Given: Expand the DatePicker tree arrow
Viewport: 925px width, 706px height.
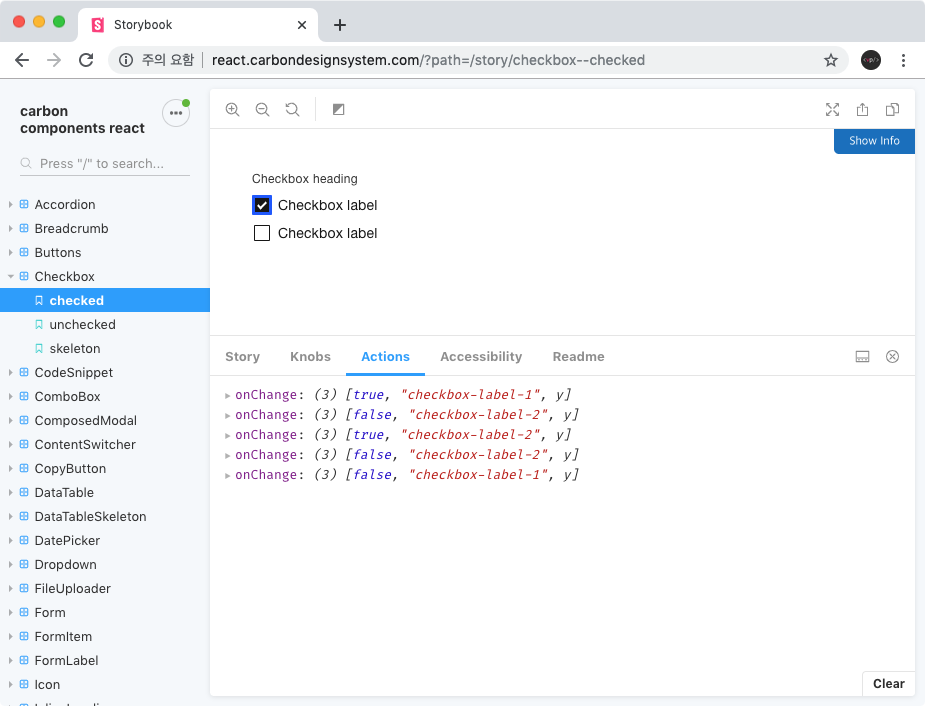Looking at the screenshot, I should 11,540.
